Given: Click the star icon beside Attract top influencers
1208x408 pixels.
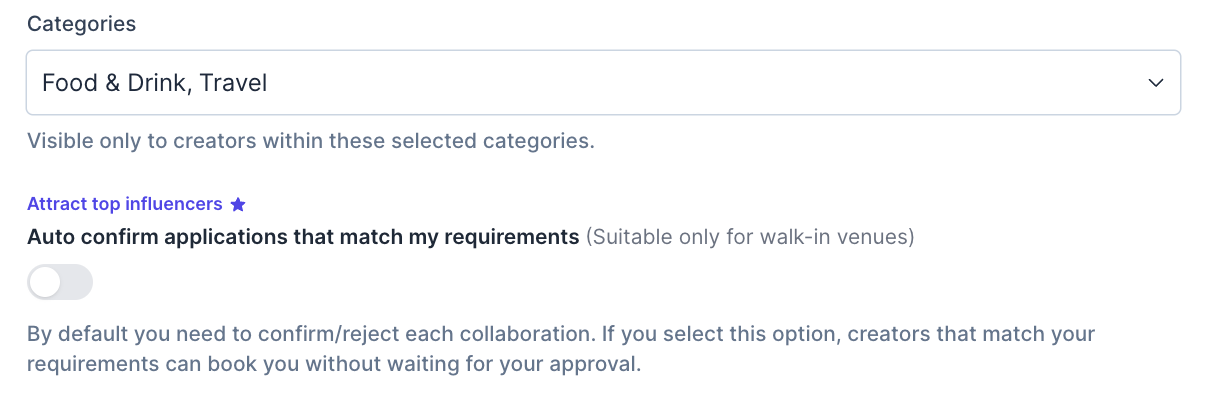Looking at the screenshot, I should coord(238,205).
